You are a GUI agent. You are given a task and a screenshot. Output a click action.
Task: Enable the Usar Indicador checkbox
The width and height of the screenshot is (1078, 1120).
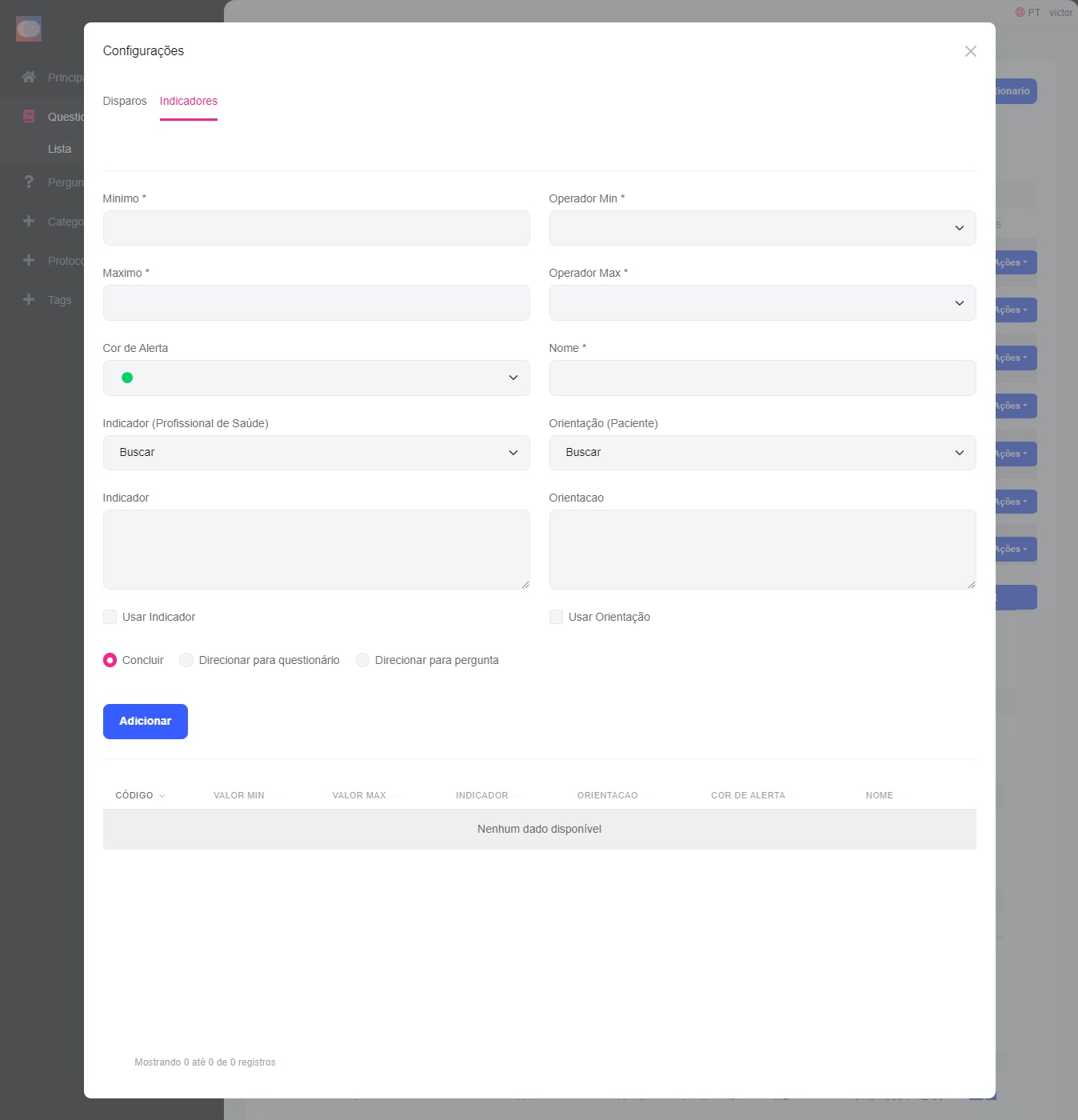click(110, 617)
